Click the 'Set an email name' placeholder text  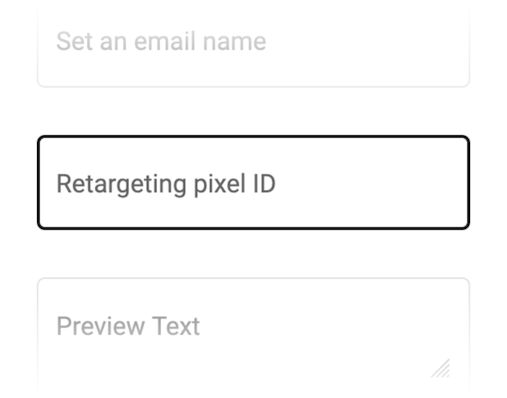coord(161,41)
